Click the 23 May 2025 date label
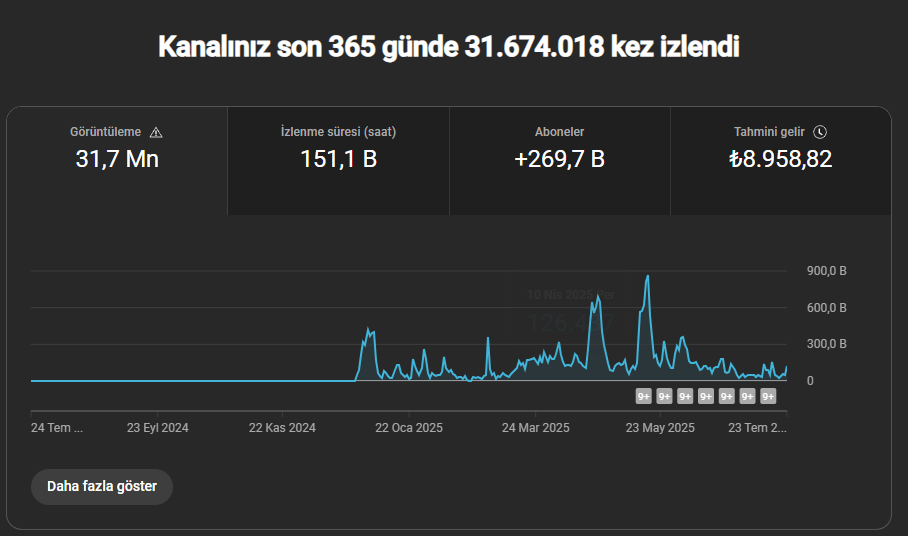 pyautogui.click(x=660, y=428)
